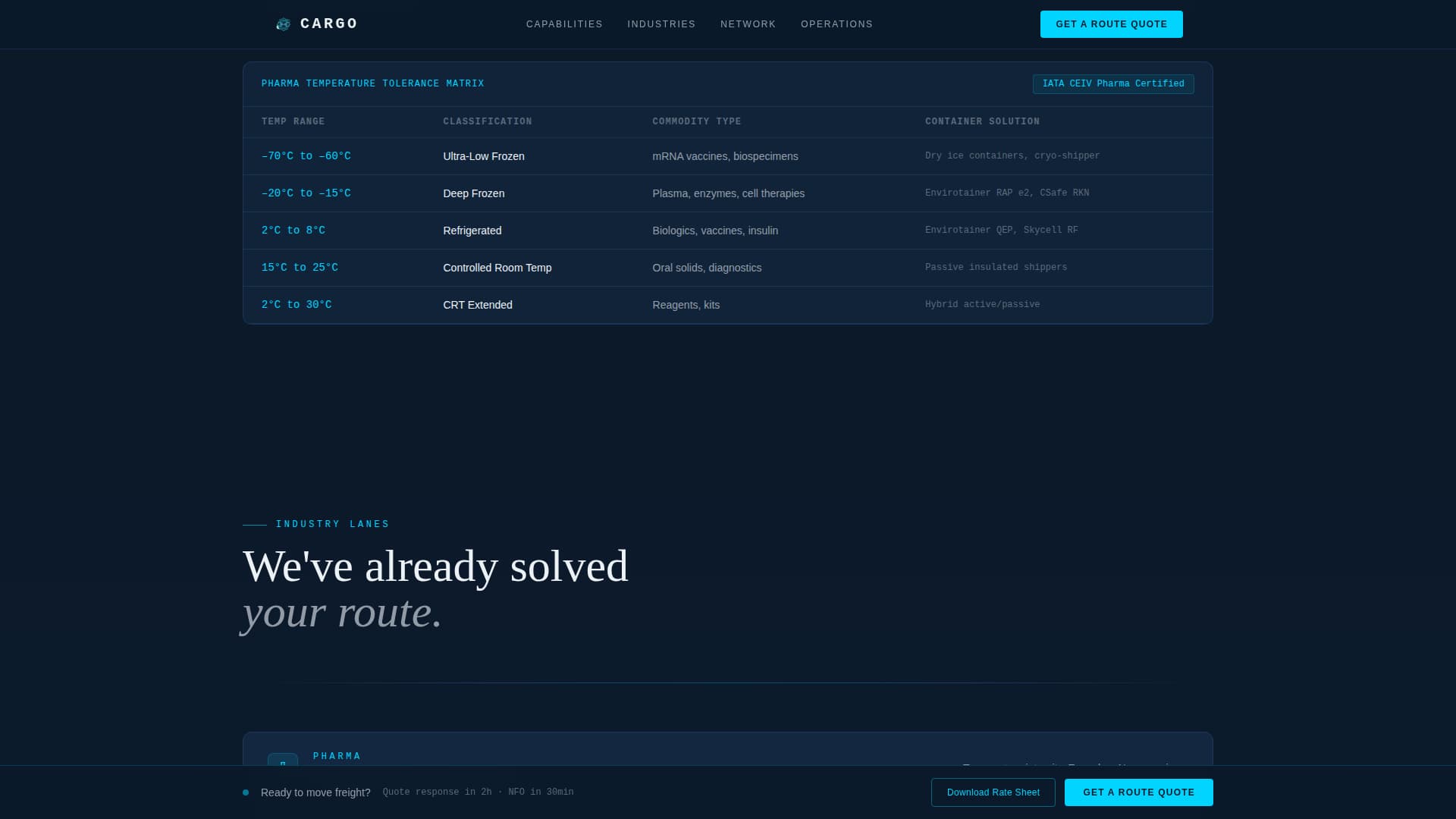Click GET A ROUTE QUOTE in the header
The image size is (1456, 819).
coord(1111,24)
